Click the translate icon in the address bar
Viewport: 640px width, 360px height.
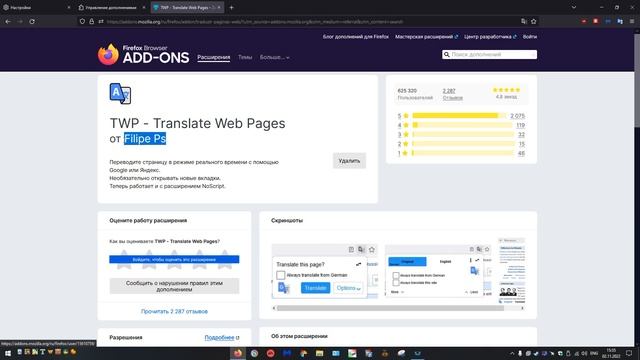pos(524,21)
